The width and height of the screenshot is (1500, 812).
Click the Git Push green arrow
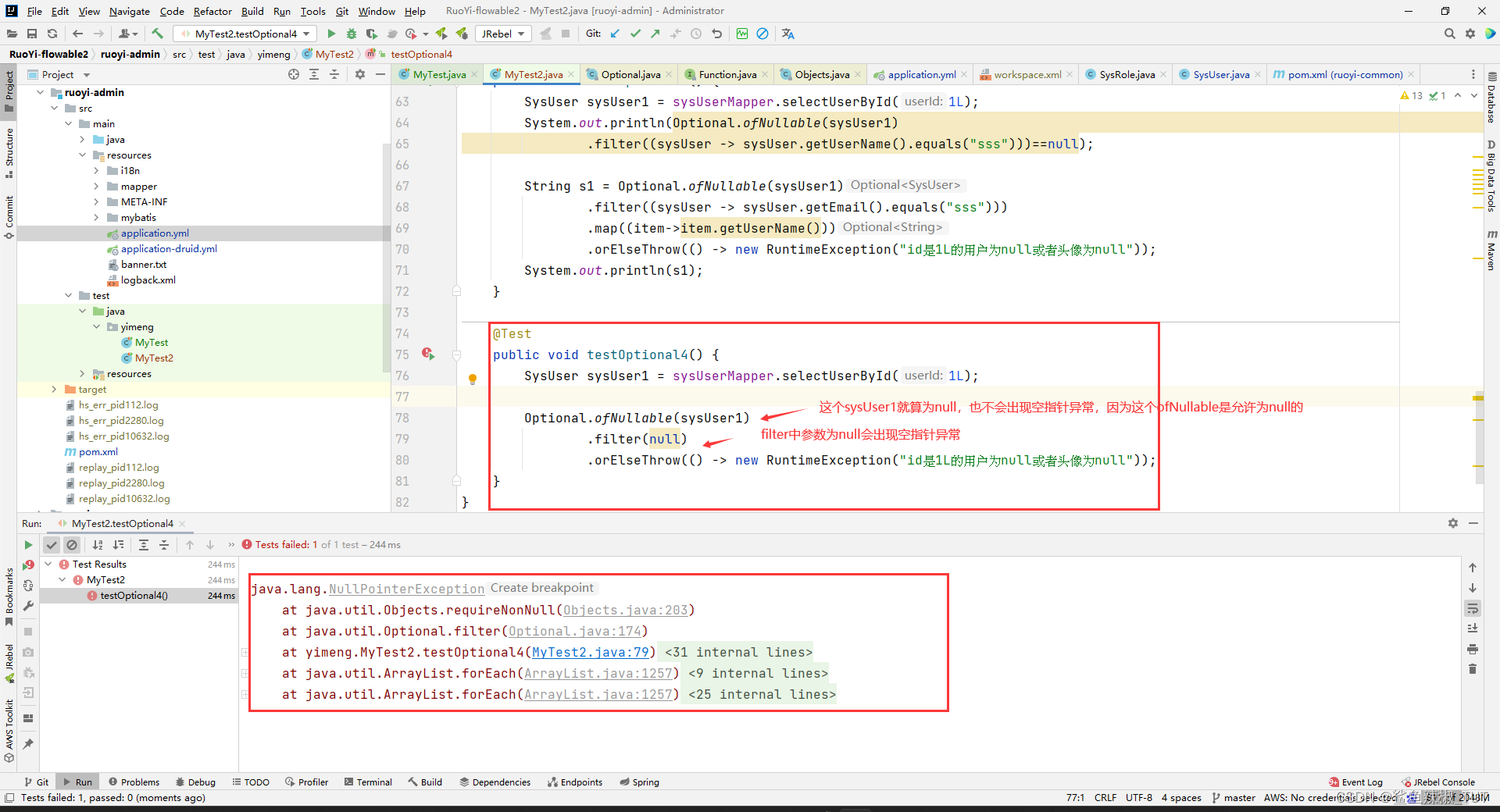pos(655,34)
